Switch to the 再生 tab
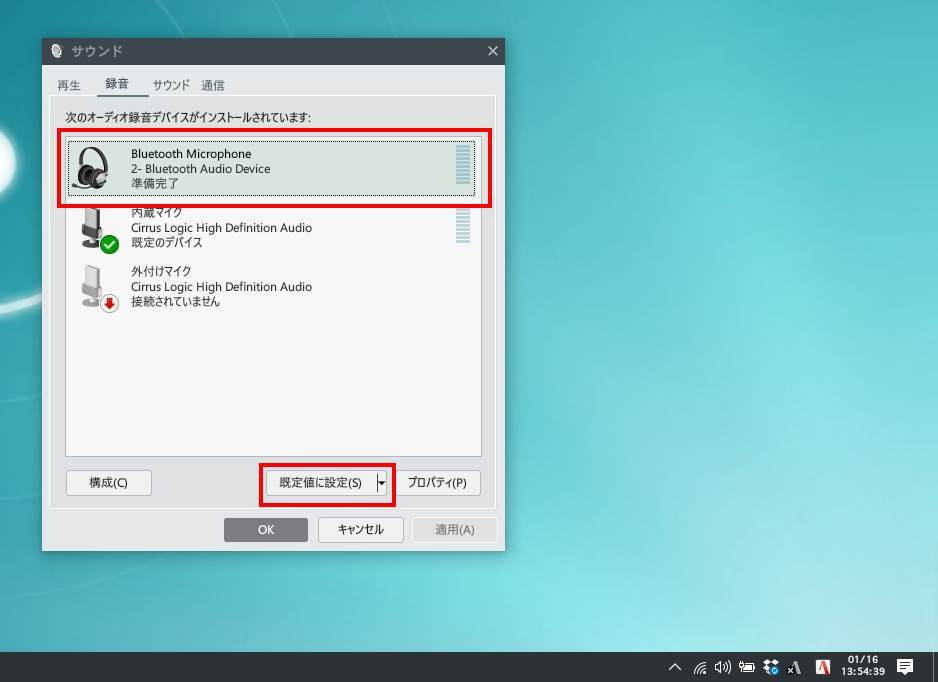 (69, 85)
